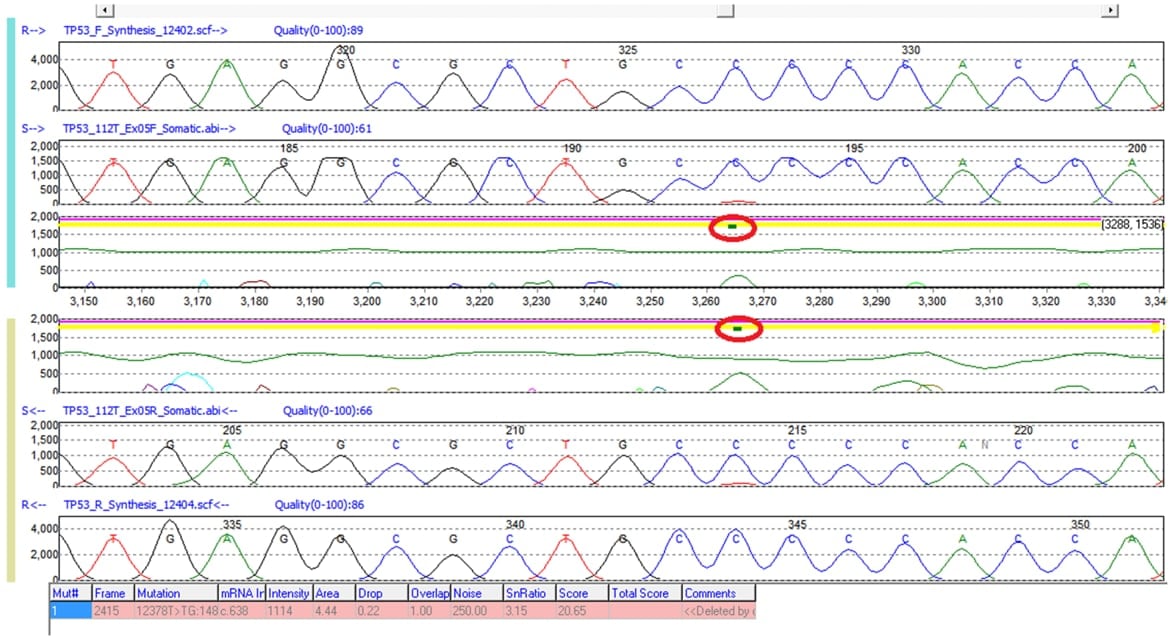Click the reverse mutation marker circled in red
Image resolution: width=1171 pixels, height=637 pixels.
click(x=738, y=328)
